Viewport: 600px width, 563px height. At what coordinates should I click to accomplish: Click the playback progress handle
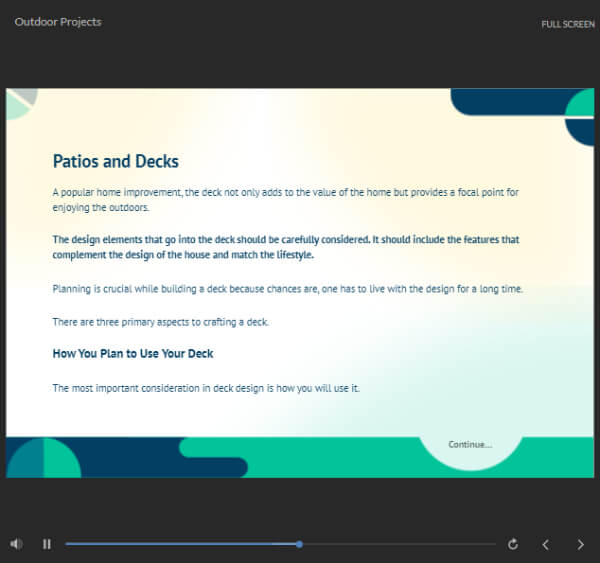[x=299, y=544]
